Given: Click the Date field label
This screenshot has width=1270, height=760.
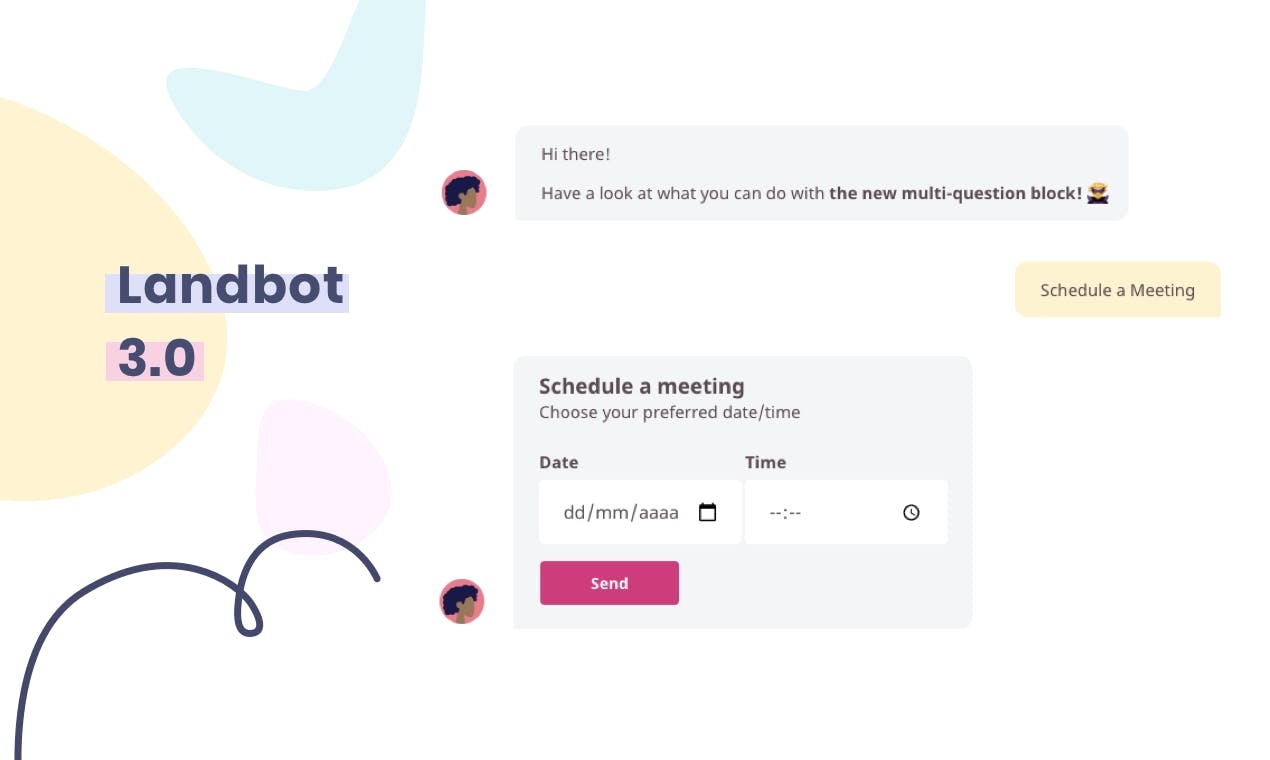Looking at the screenshot, I should tap(559, 462).
